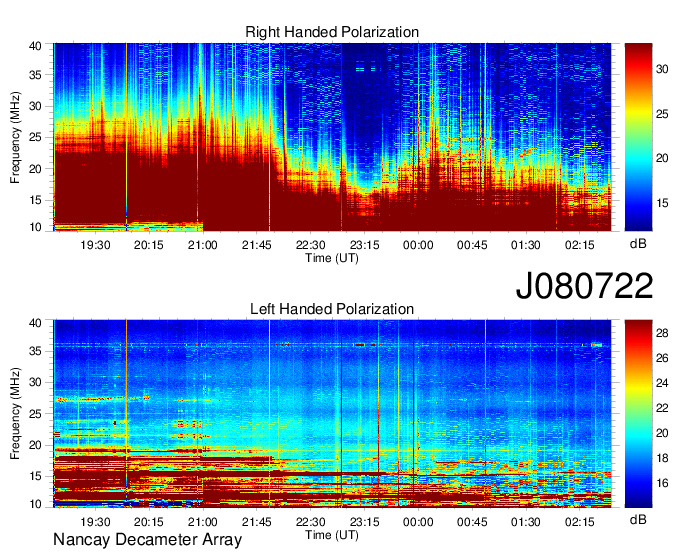Viewport: 680px width, 552px height.
Task: Click the 02:15 tick label on top plot
Action: pyautogui.click(x=579, y=245)
